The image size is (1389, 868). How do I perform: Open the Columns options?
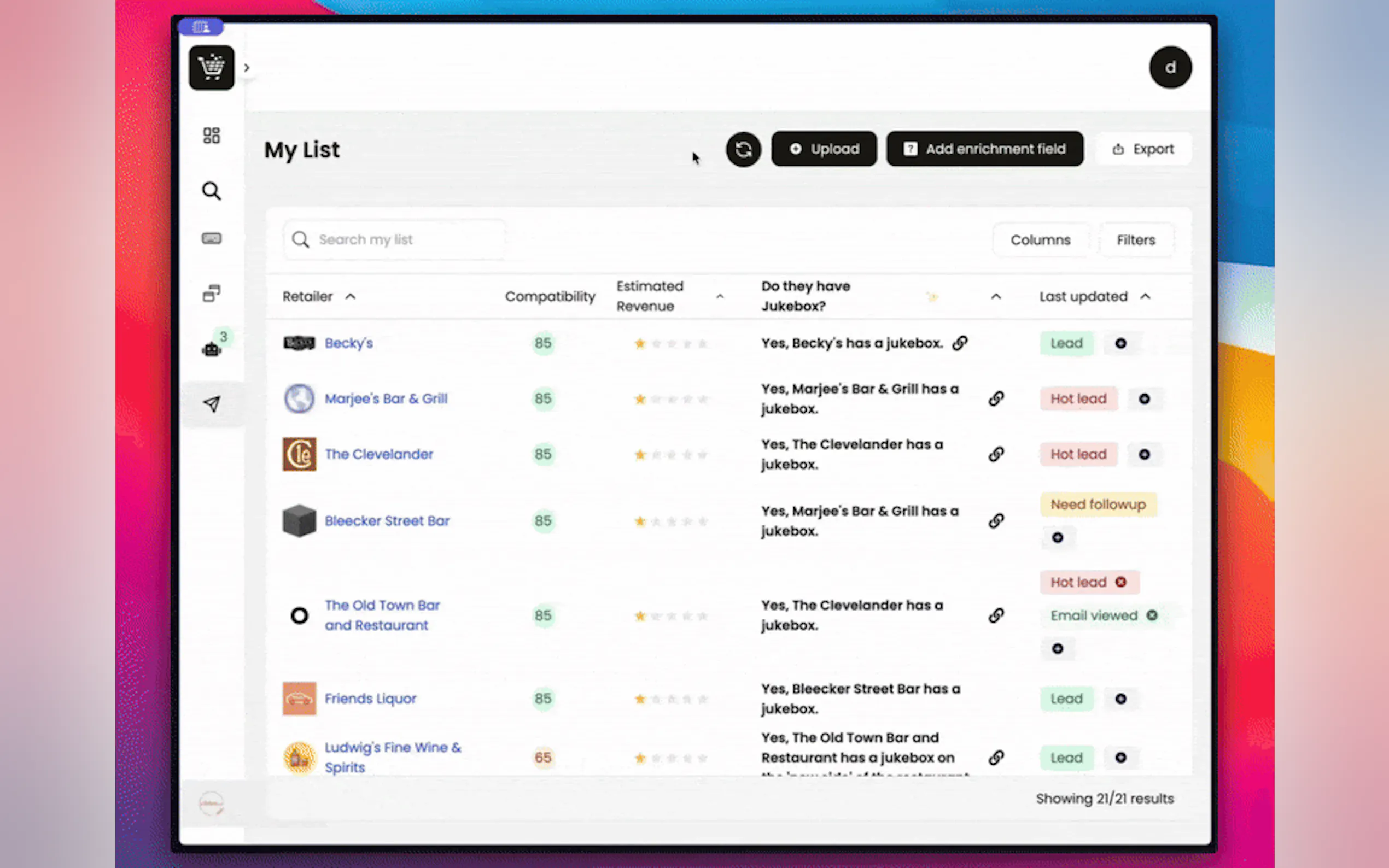[x=1040, y=240]
